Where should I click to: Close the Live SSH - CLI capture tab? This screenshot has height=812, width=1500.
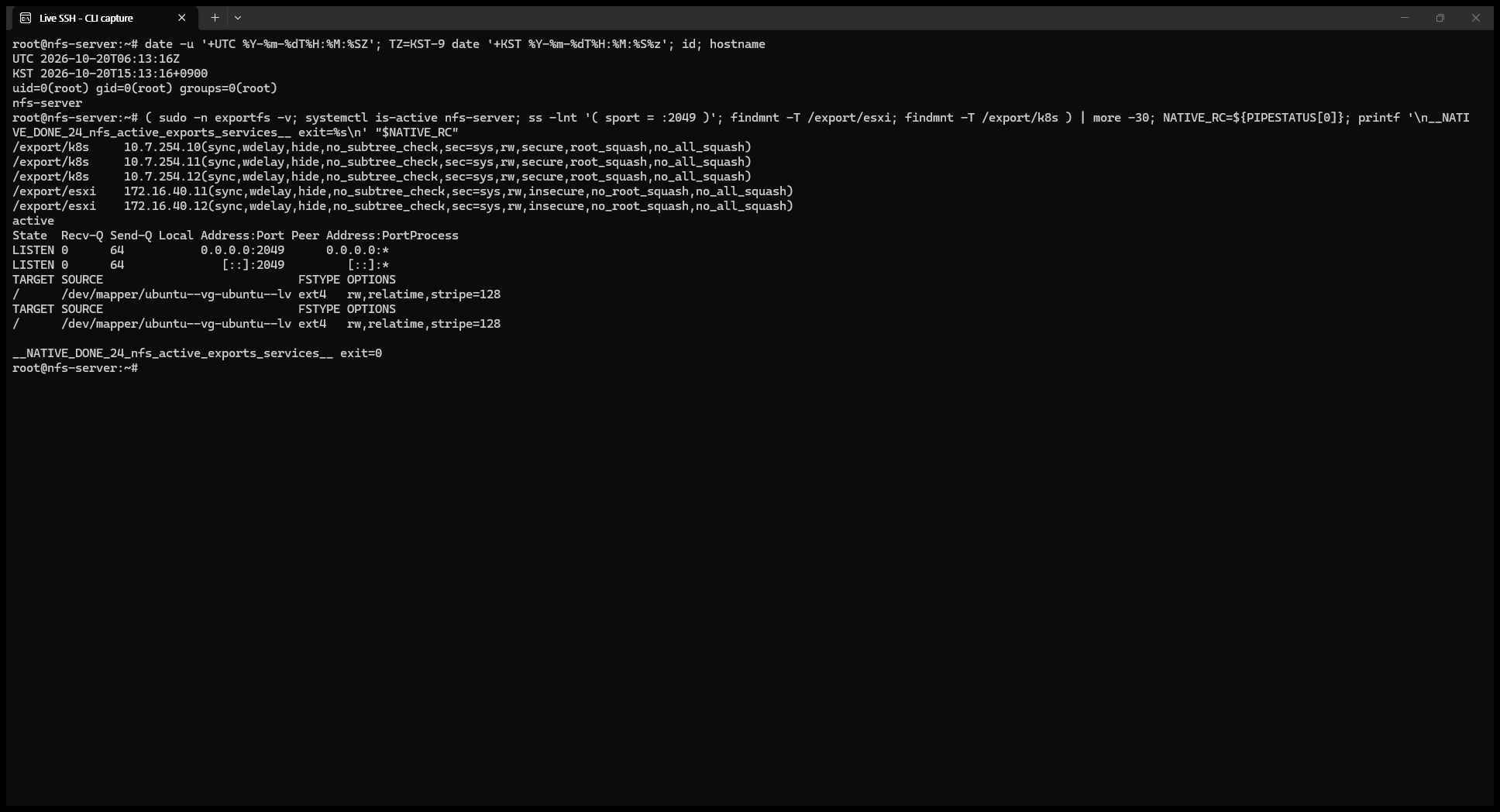(182, 18)
